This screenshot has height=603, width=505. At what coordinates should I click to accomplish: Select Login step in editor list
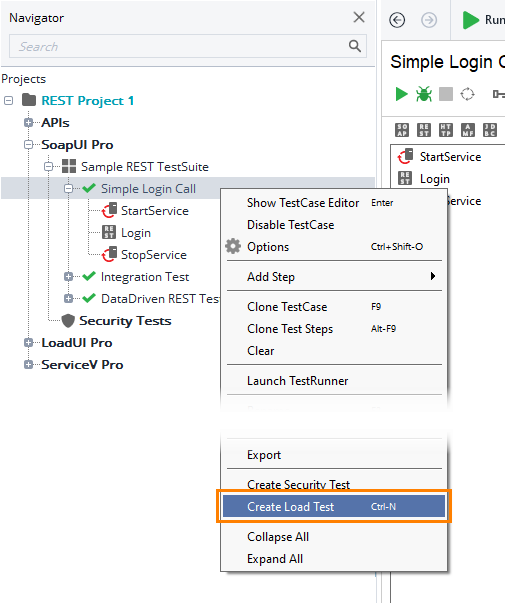coord(435,179)
